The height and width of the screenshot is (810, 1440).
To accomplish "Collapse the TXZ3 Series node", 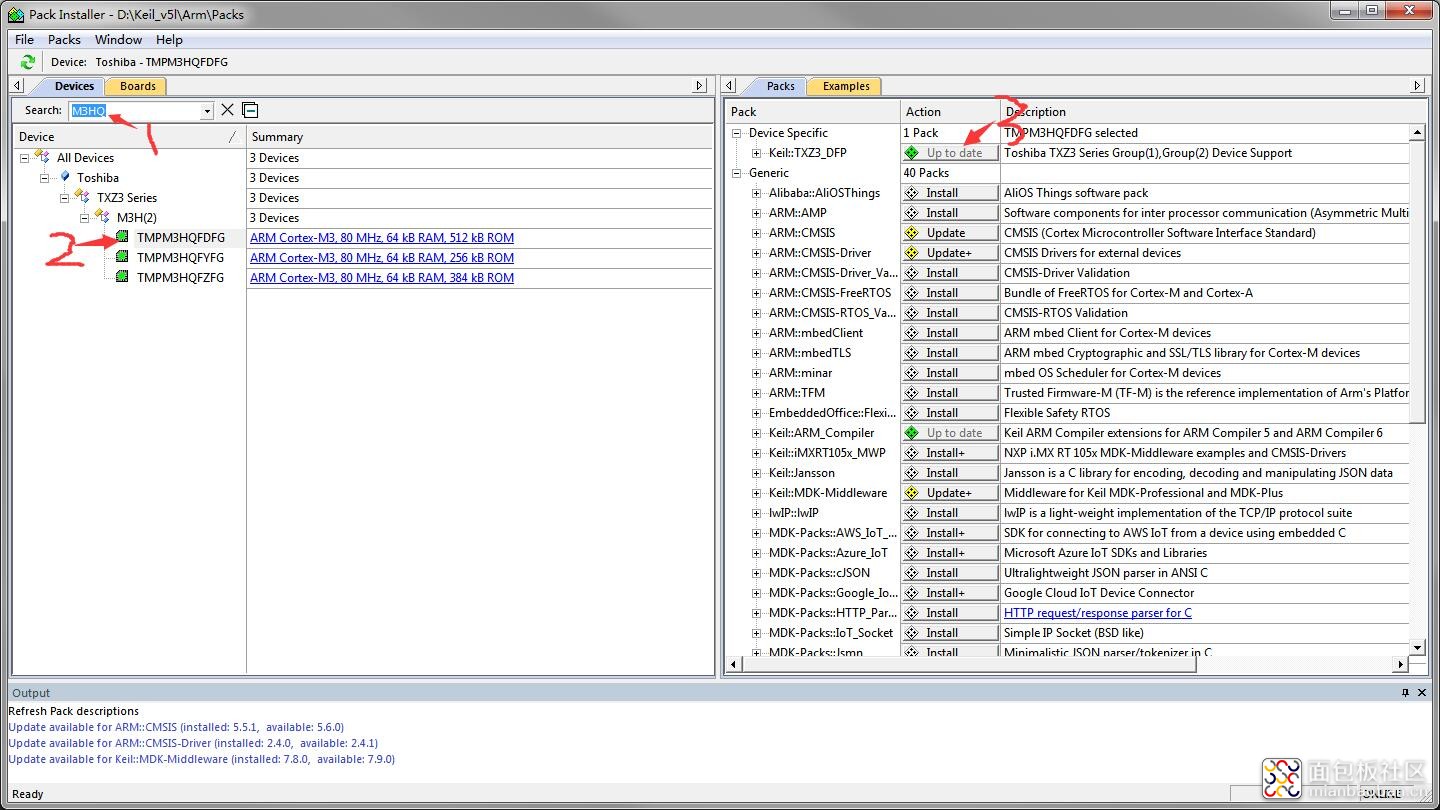I will click(66, 198).
